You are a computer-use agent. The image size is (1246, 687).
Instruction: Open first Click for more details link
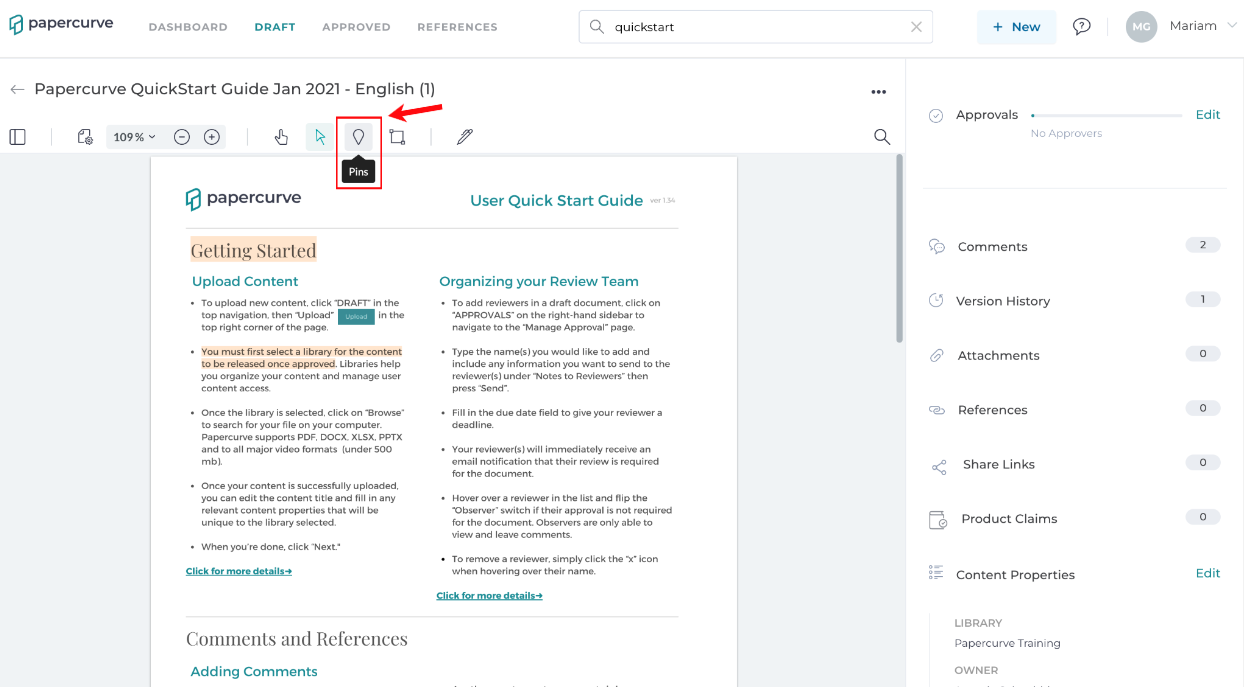tap(239, 571)
